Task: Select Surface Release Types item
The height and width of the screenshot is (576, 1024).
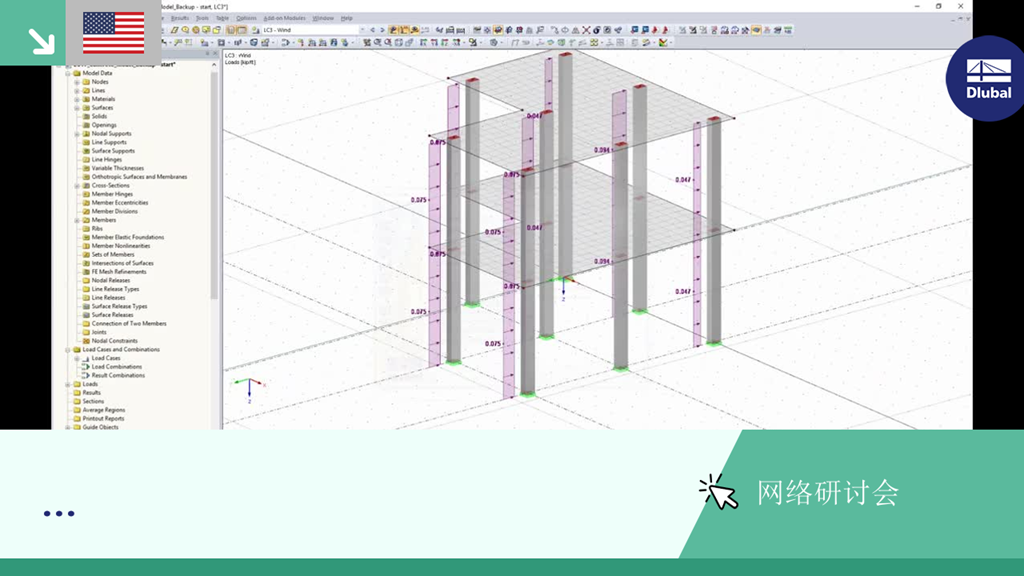Action: [x=120, y=306]
